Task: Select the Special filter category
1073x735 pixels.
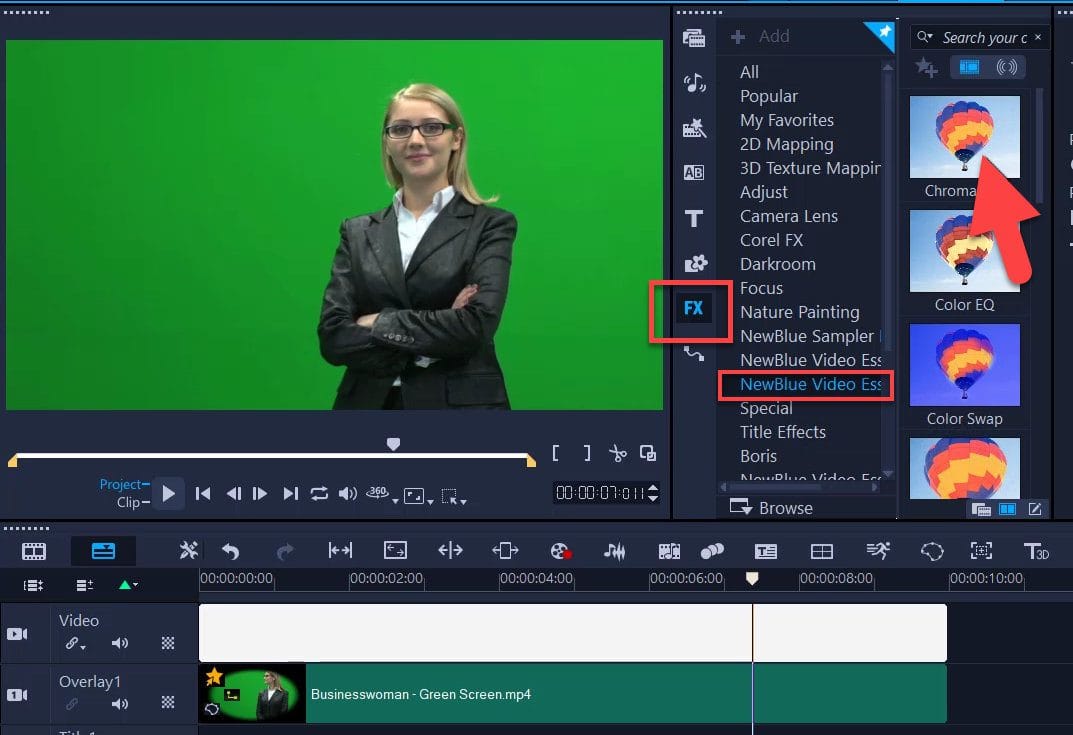Action: (766, 408)
